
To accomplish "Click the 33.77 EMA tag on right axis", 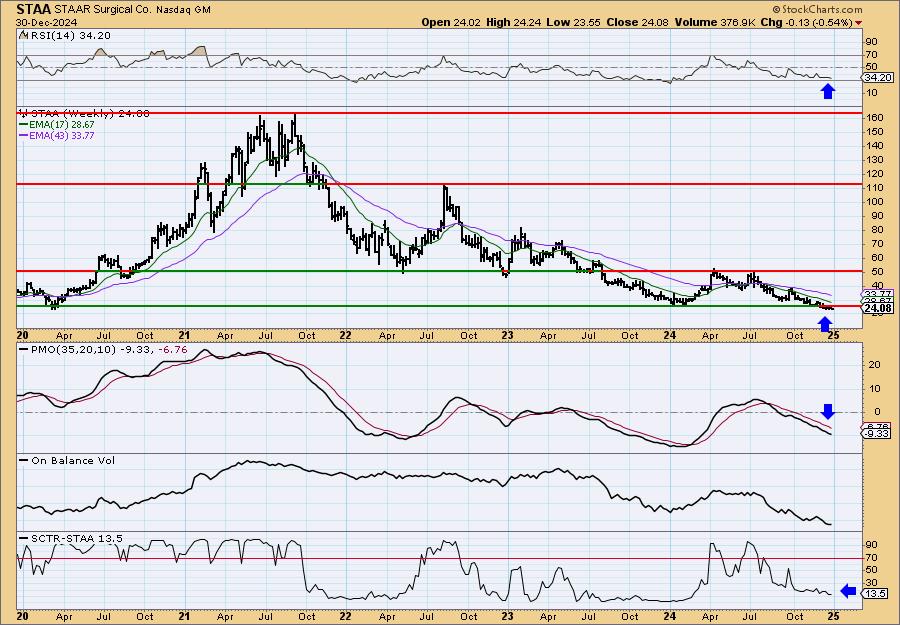I will coord(876,294).
